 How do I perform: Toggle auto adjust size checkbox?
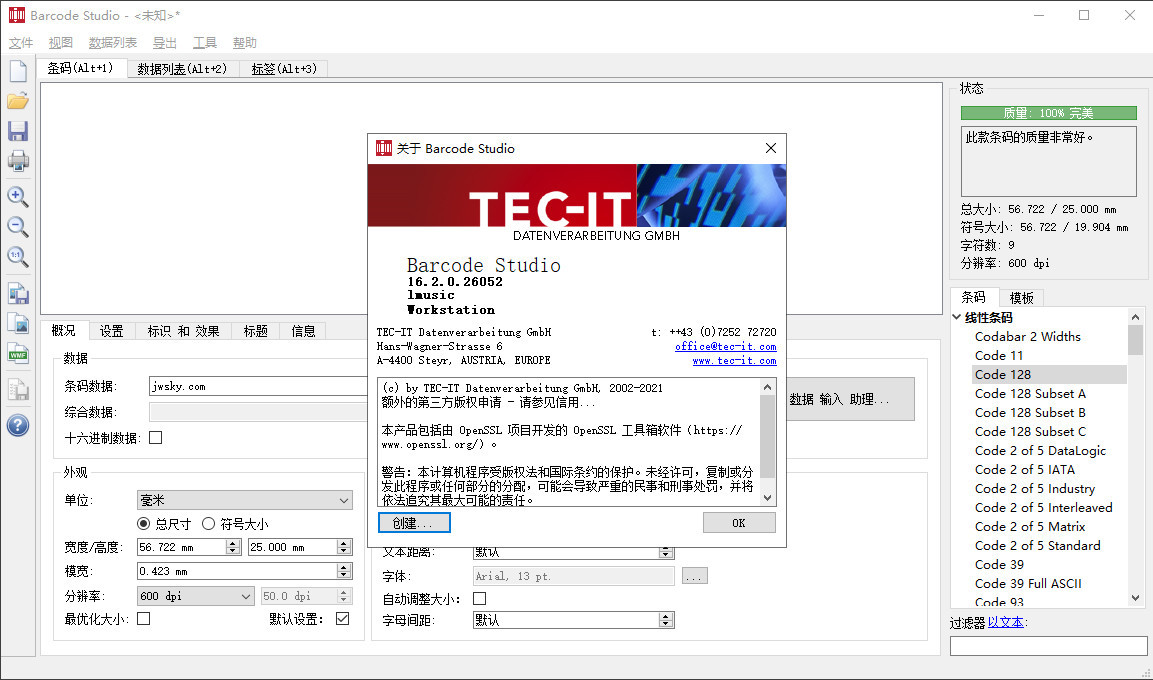(x=479, y=598)
